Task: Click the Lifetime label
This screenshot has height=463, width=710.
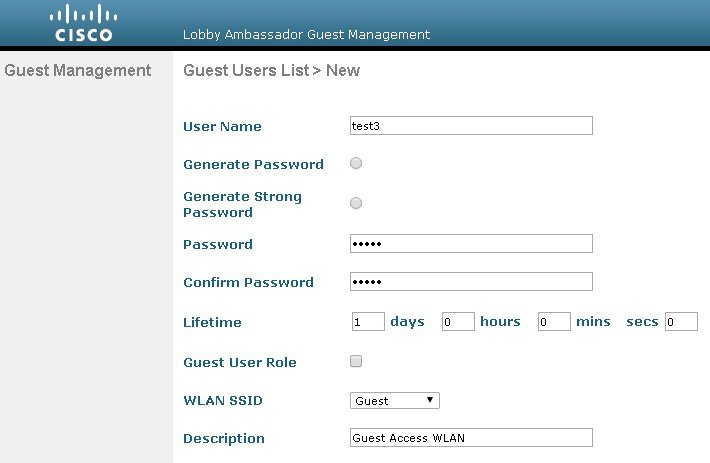Action: pos(212,323)
